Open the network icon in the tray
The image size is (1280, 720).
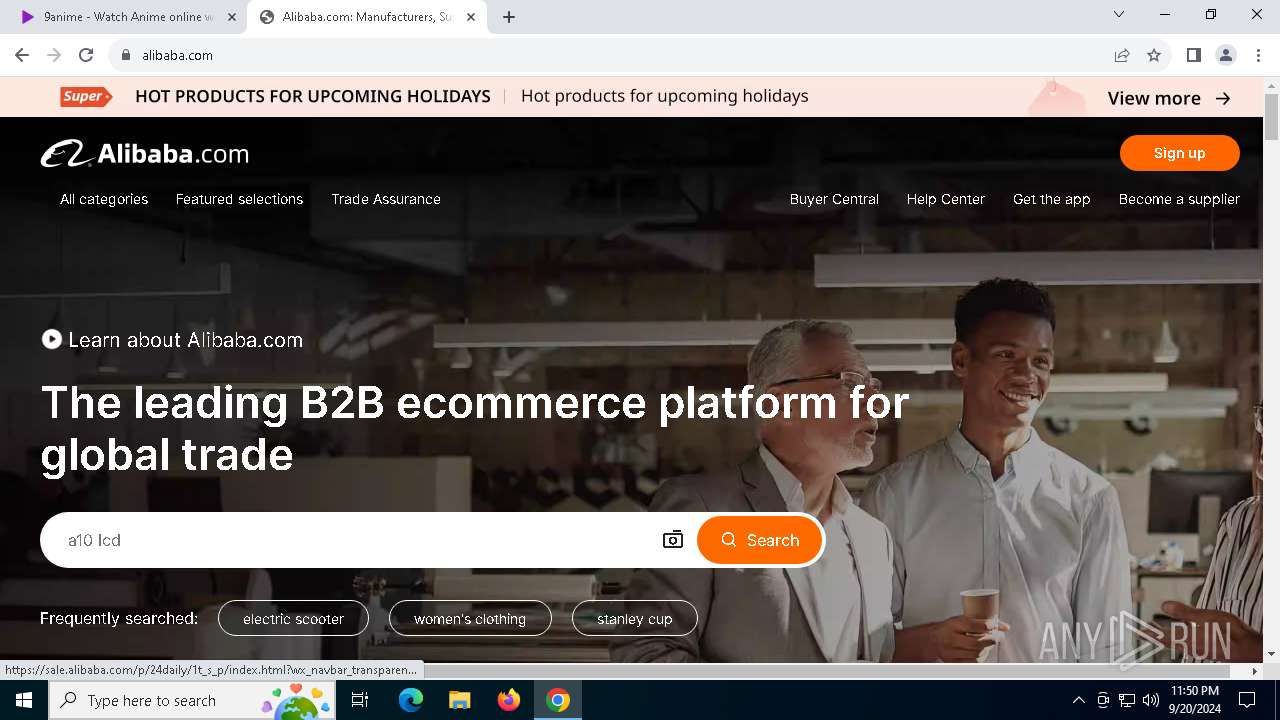1127,700
